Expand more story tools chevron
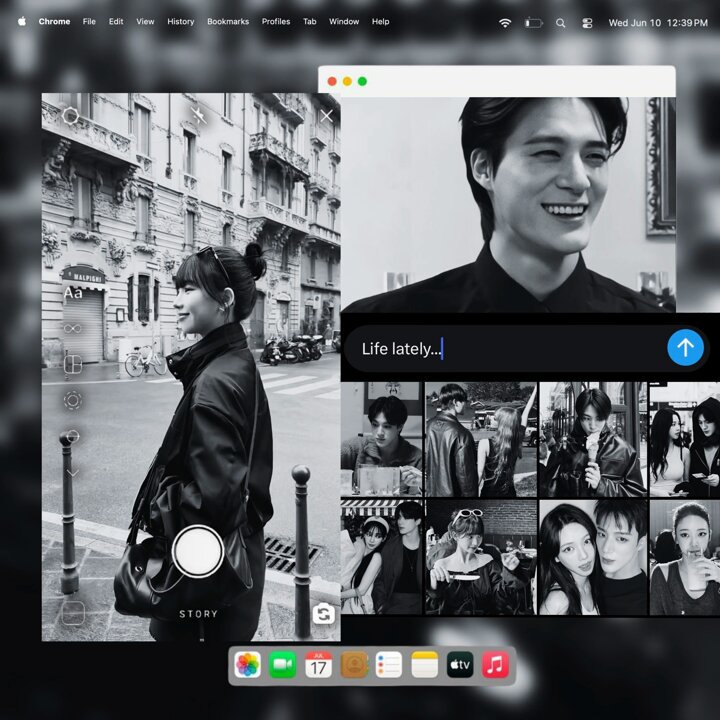 click(x=73, y=473)
